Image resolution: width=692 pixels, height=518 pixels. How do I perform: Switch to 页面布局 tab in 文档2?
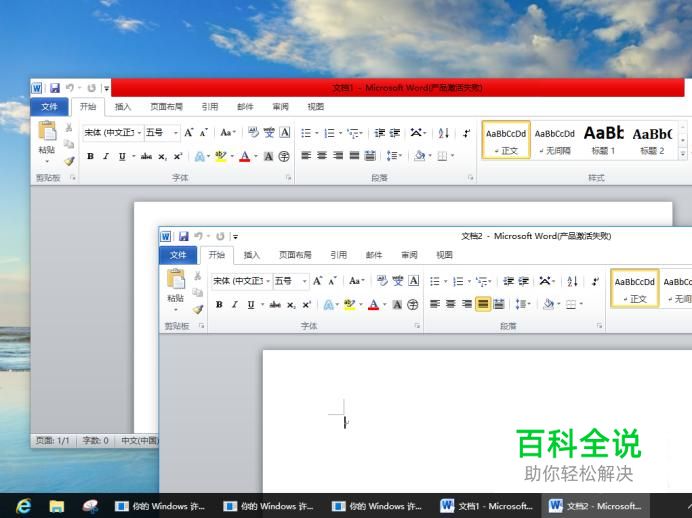tap(295, 255)
